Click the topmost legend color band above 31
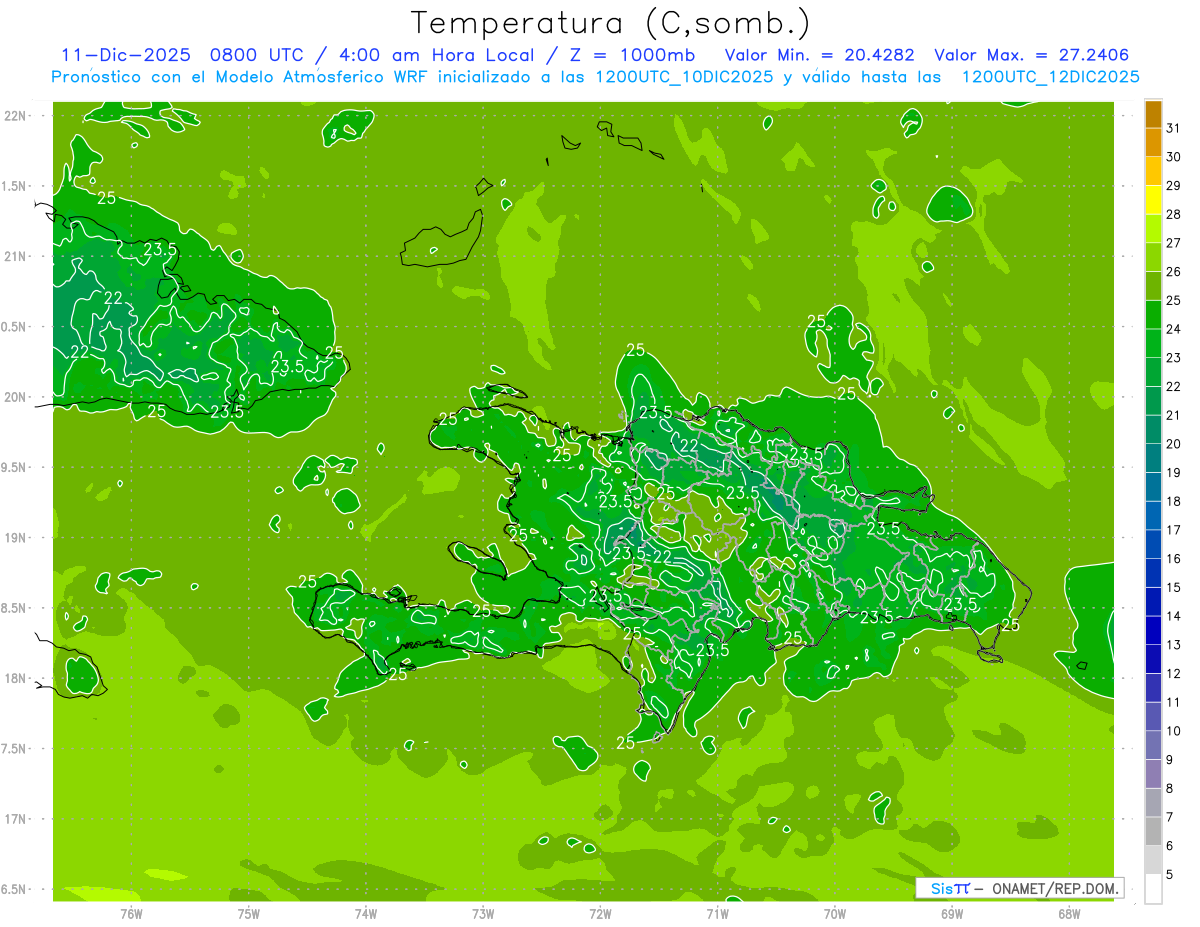The width and height of the screenshot is (1200, 927). (x=1153, y=114)
